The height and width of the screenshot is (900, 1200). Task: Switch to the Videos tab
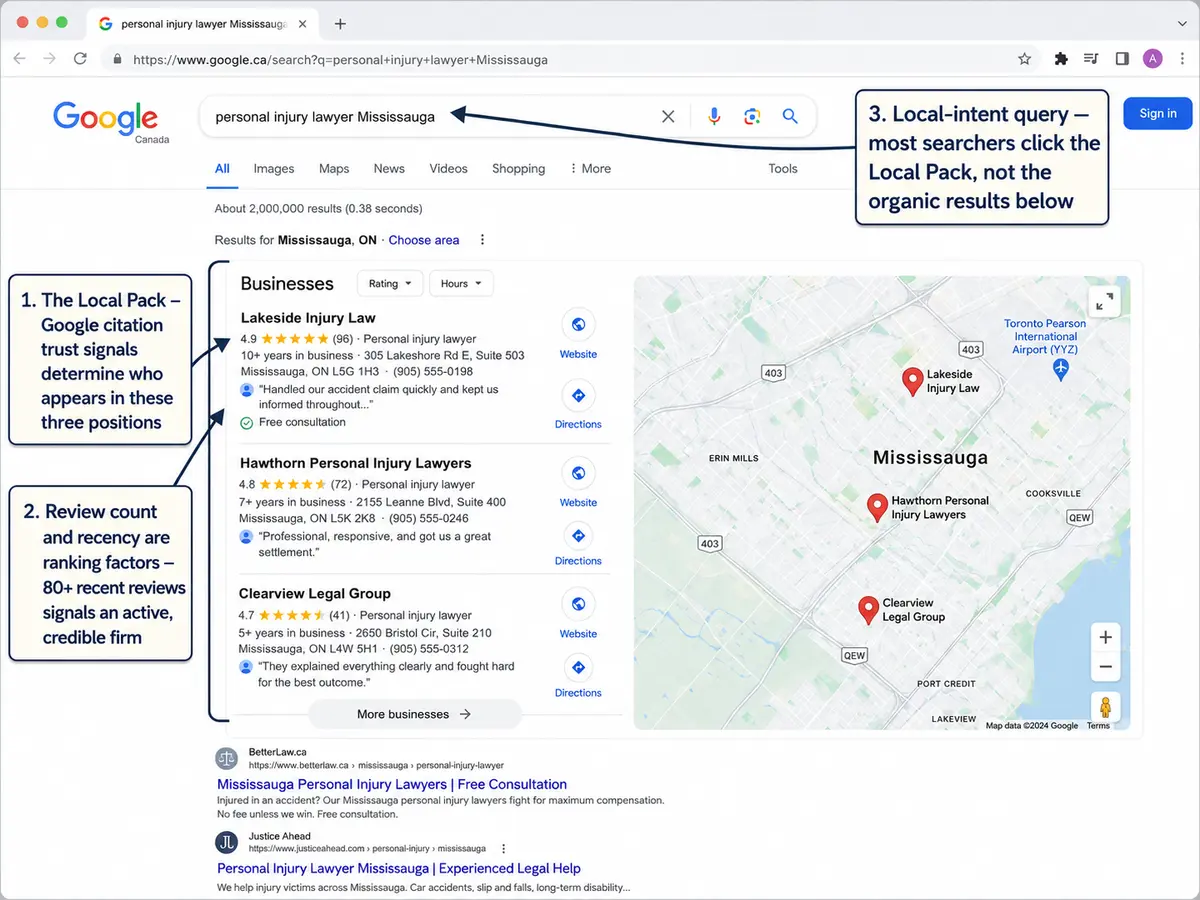pyautogui.click(x=448, y=169)
